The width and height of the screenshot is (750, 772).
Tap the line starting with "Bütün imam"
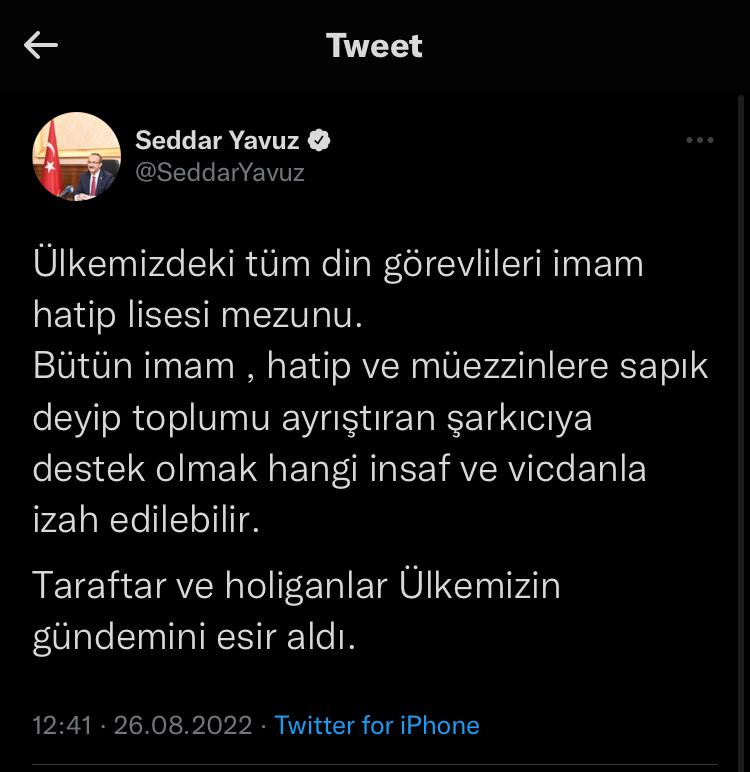click(370, 366)
